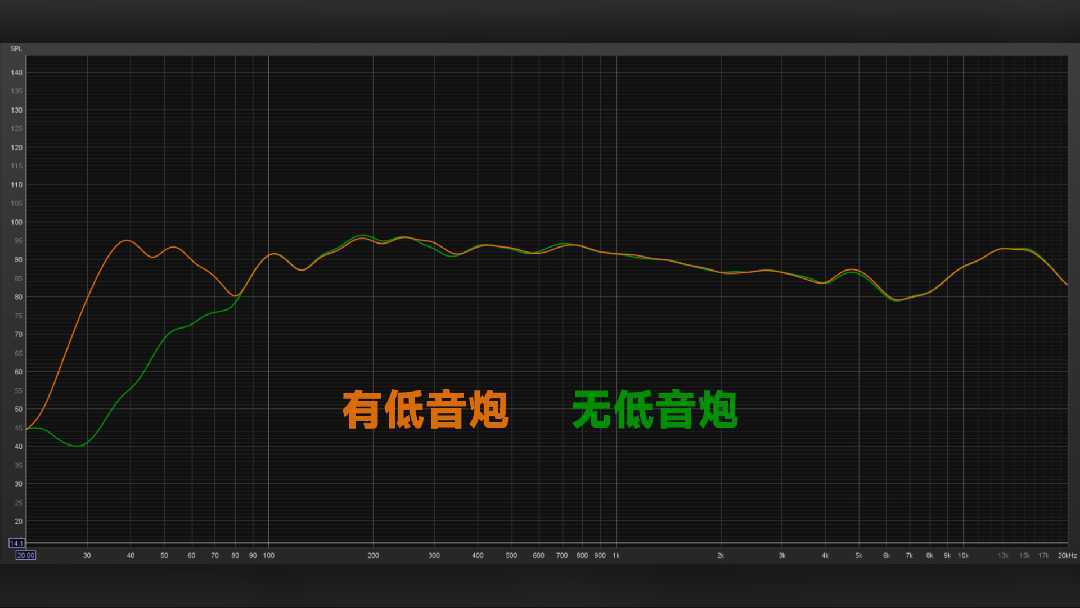The image size is (1080, 608).
Task: Click the orange 有低音炮 legend text
Action: 425,410
